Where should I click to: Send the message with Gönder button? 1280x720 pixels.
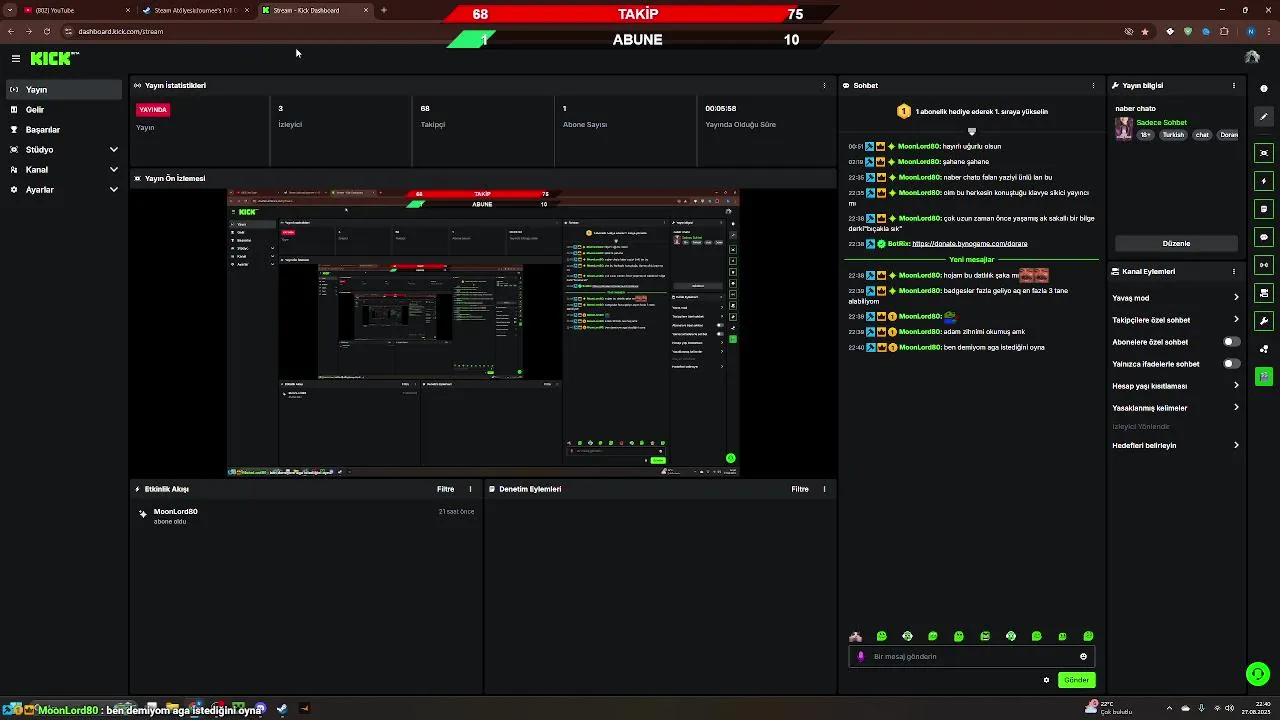point(1076,680)
